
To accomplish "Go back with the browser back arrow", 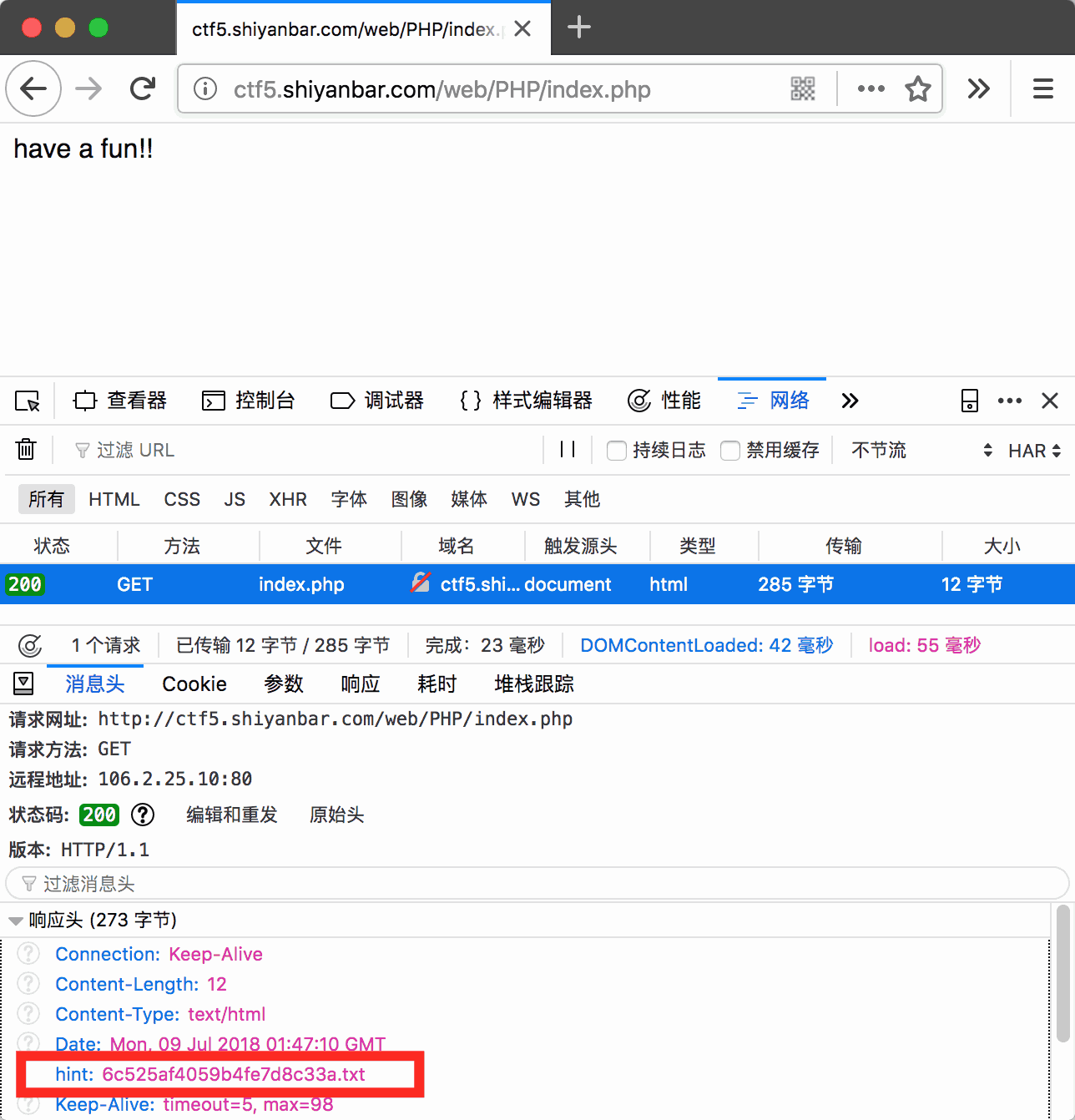I will 33,88.
